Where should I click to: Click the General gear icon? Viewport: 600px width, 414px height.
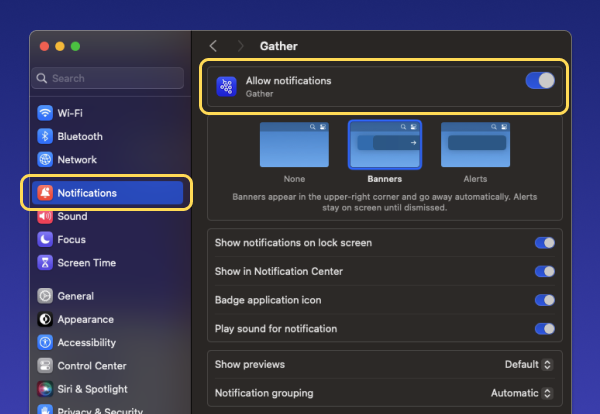45,296
